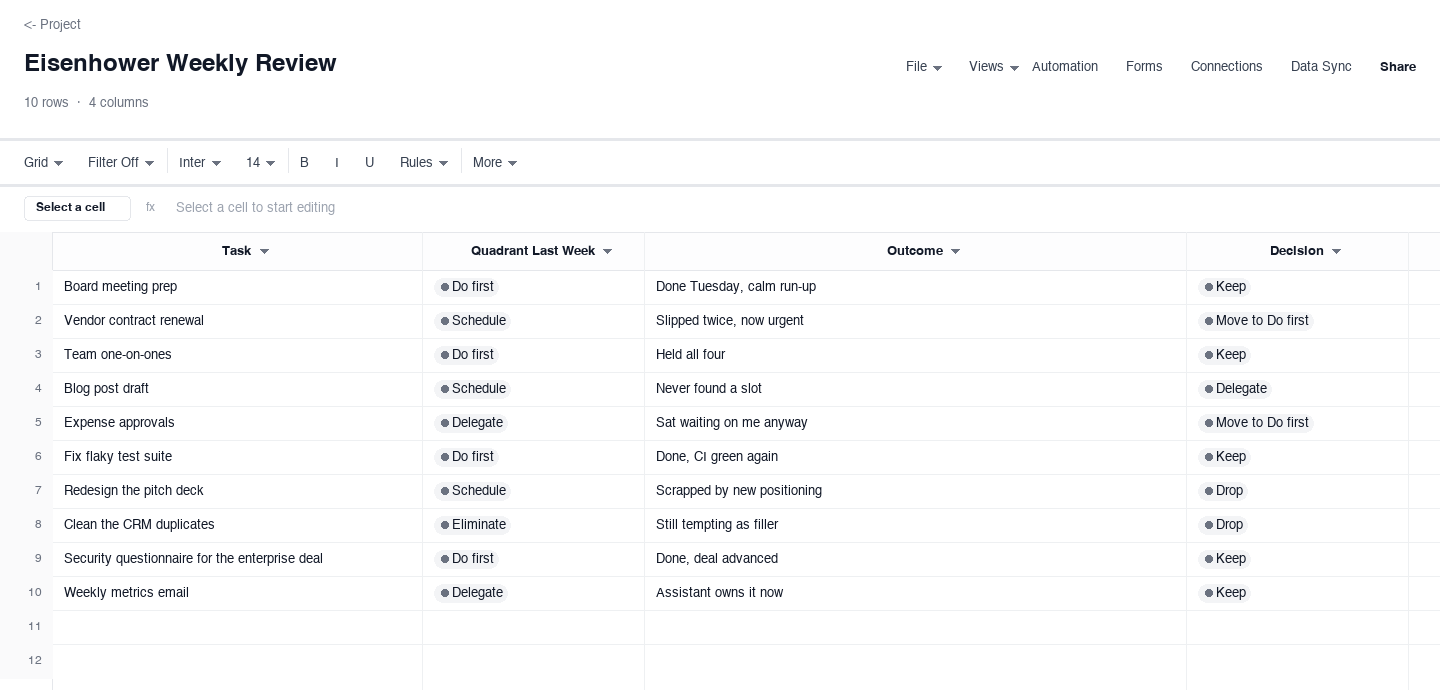Select the Vendor contract renewal cell
Screen dimensions: 1440x690
(x=237, y=321)
